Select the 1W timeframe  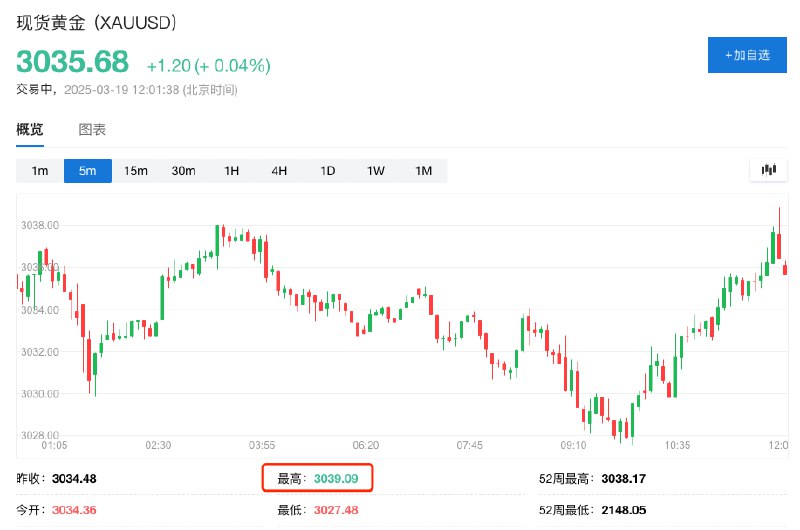click(x=376, y=171)
